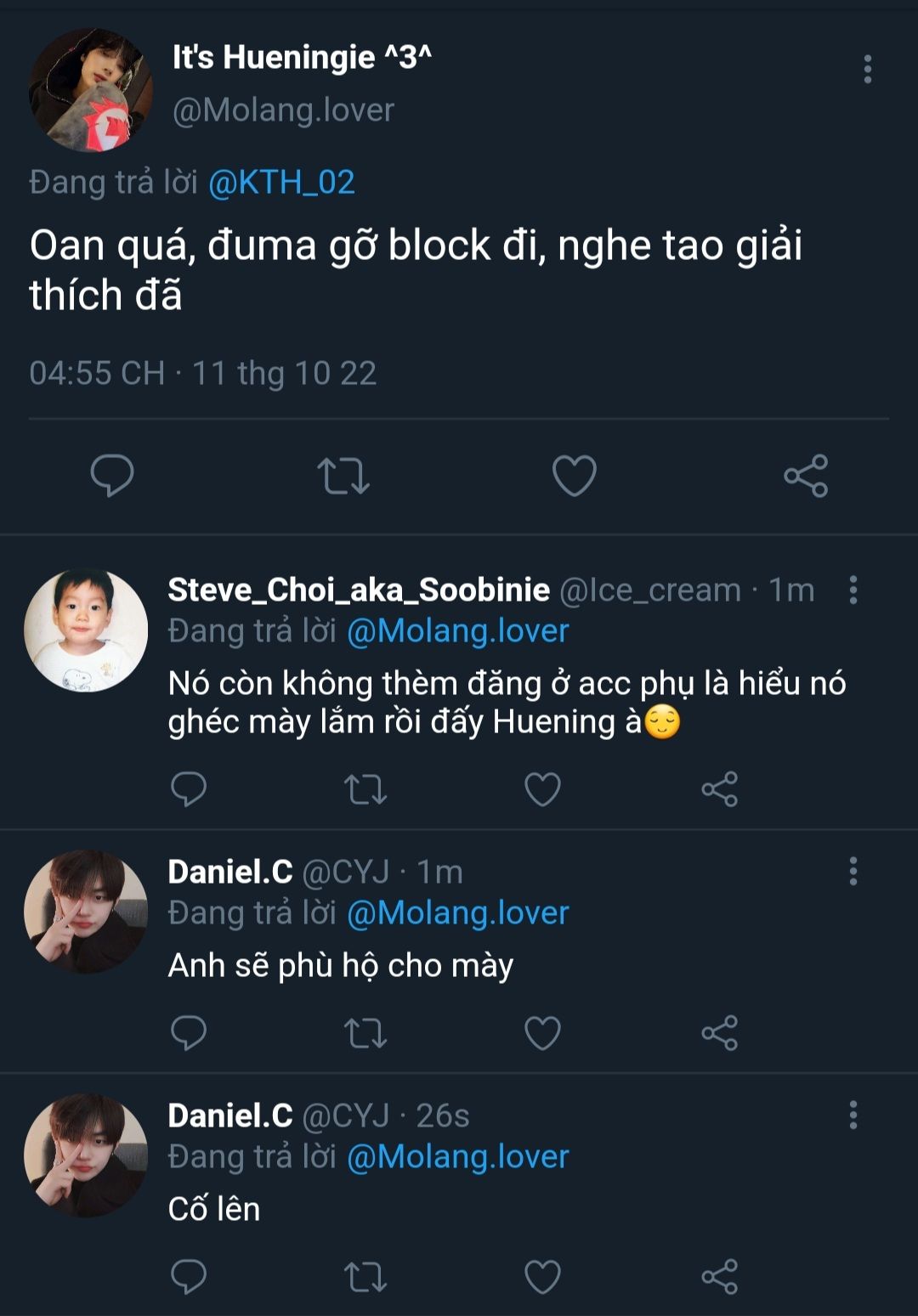View Hueningie's profile picture

click(90, 90)
